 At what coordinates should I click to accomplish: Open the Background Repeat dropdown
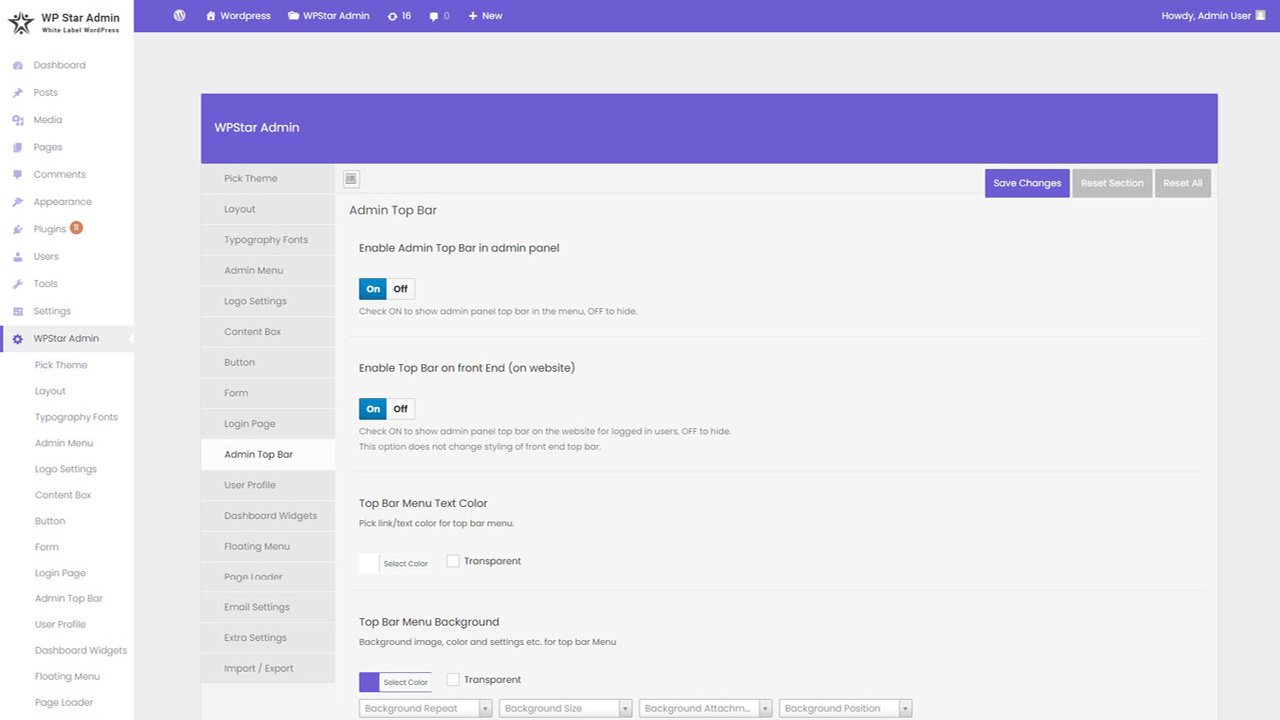[426, 708]
